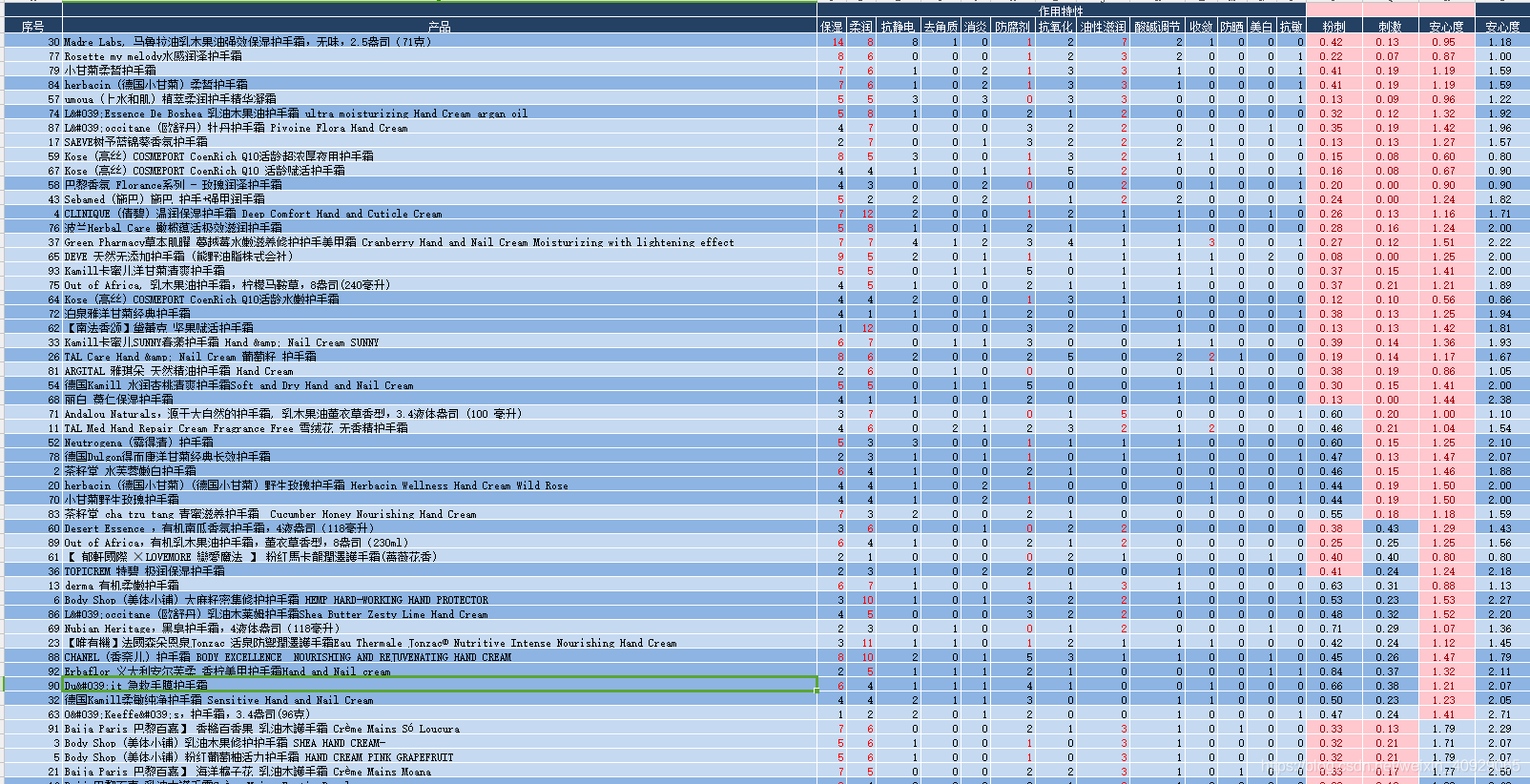Select the 保湿 column header

832,27
